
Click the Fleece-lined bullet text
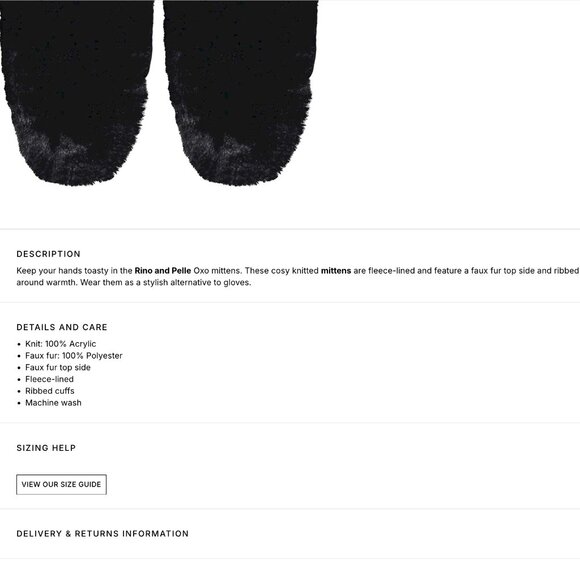click(49, 379)
